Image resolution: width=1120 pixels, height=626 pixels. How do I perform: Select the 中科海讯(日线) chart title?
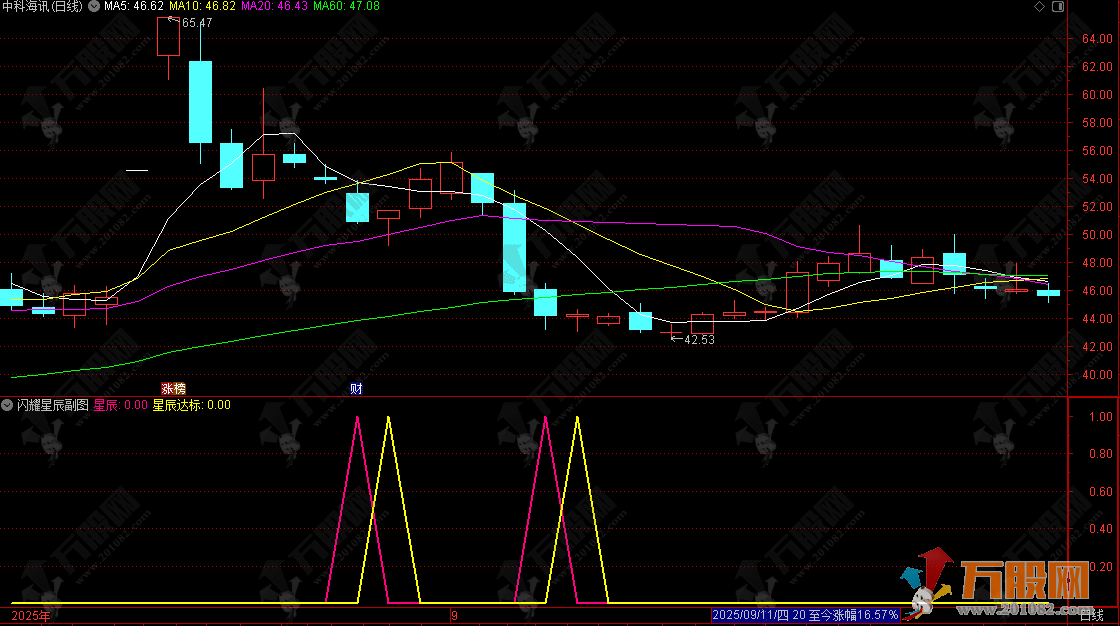[43, 6]
